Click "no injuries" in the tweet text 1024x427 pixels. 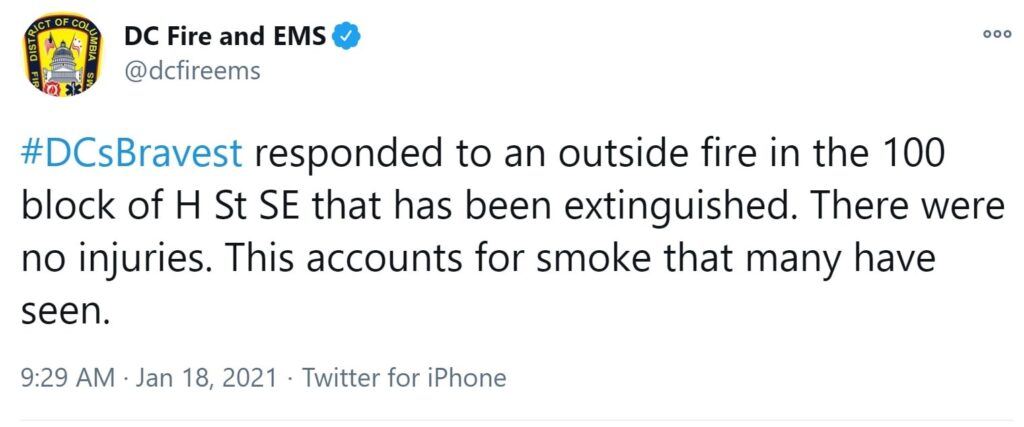[x=111, y=262]
